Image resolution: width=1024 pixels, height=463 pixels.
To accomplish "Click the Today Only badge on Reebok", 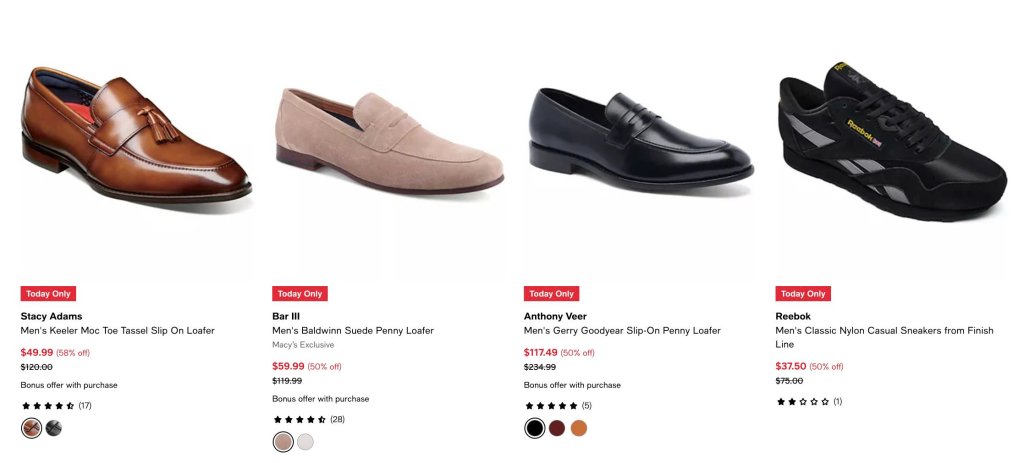I will point(803,294).
